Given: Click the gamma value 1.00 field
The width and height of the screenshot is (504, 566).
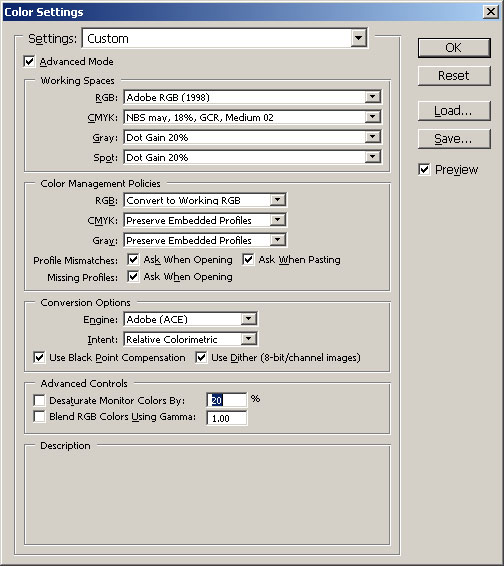Looking at the screenshot, I should (x=227, y=418).
